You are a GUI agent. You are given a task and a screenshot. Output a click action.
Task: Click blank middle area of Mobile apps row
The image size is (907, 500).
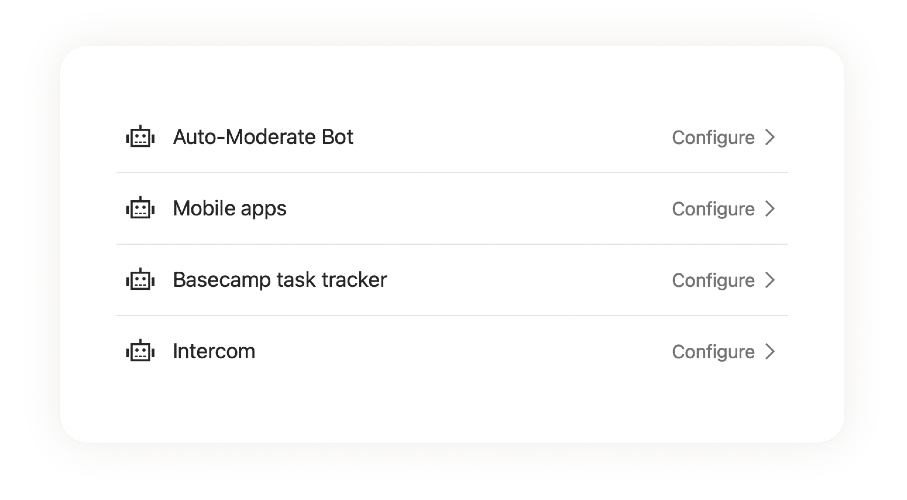tap(480, 208)
